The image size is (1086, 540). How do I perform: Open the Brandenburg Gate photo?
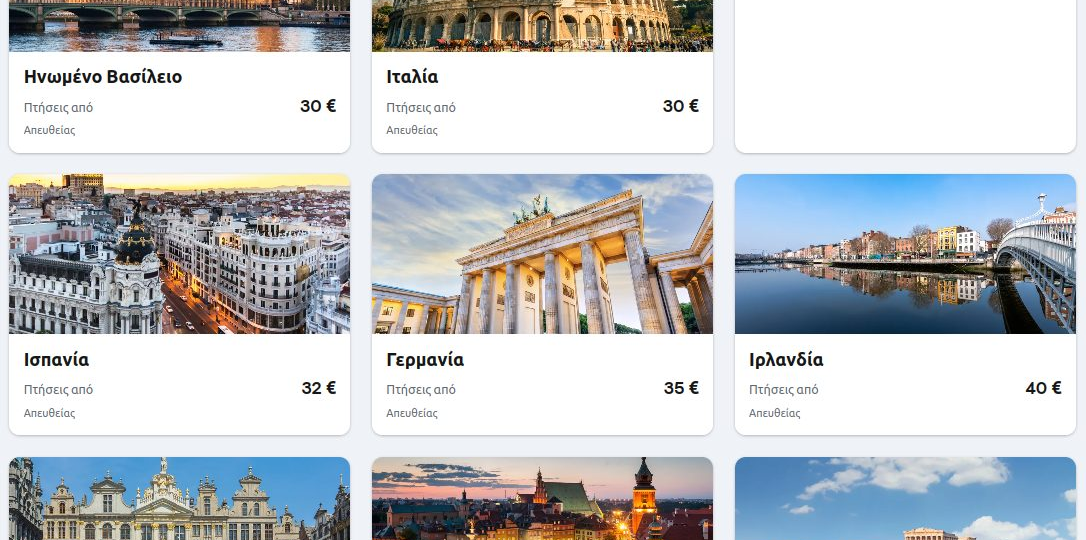click(x=542, y=254)
